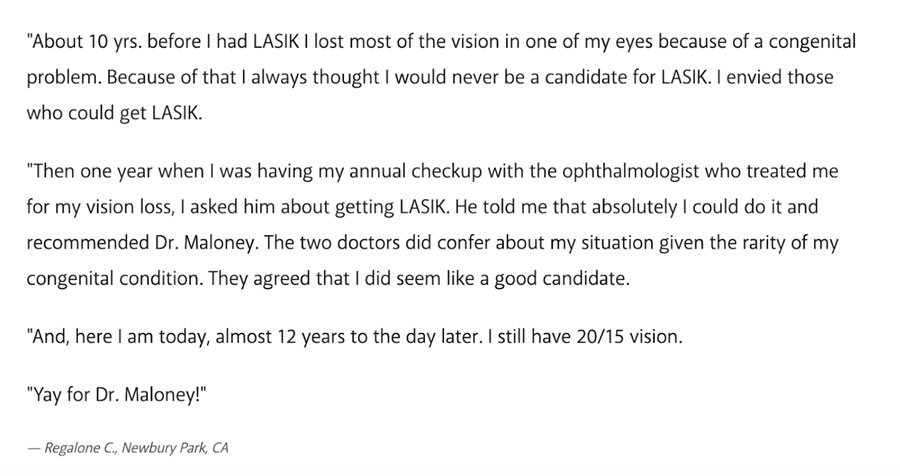Click the phrase "20/15 vision"
The width and height of the screenshot is (900, 476).
(636, 336)
